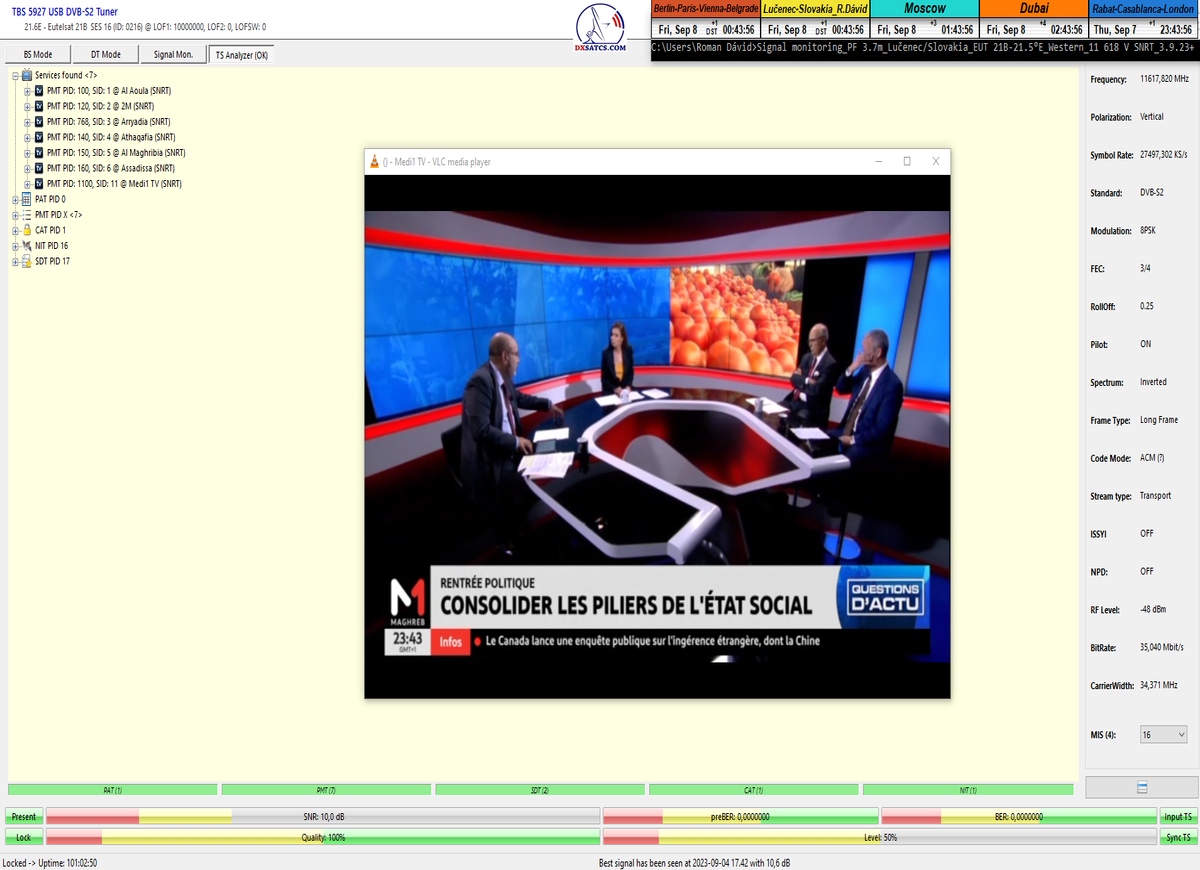Expand the Al Aoula service node
Screen dimensions: 1200x870
pyautogui.click(x=28, y=91)
